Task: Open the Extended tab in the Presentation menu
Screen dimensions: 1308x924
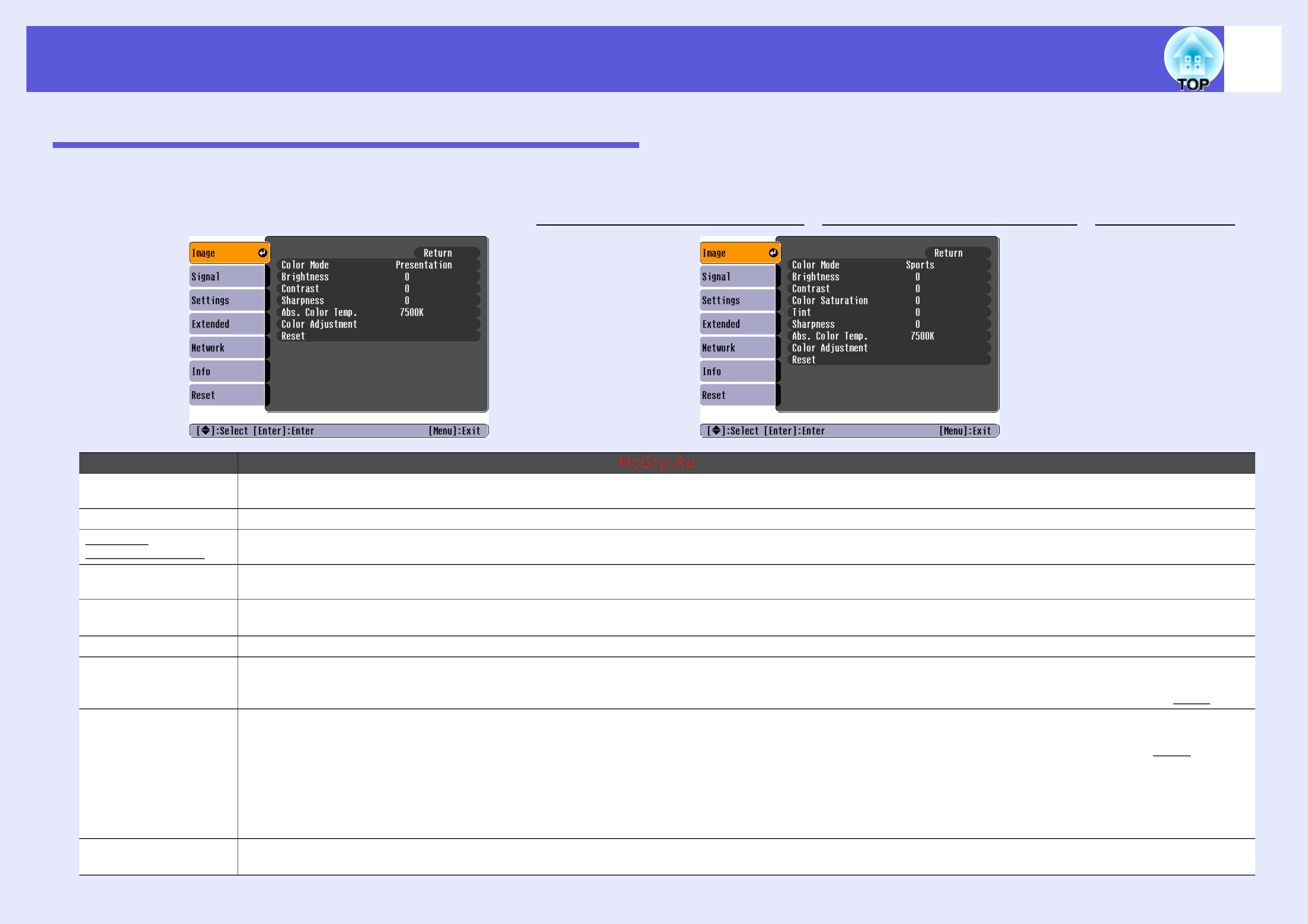Action: 228,324
